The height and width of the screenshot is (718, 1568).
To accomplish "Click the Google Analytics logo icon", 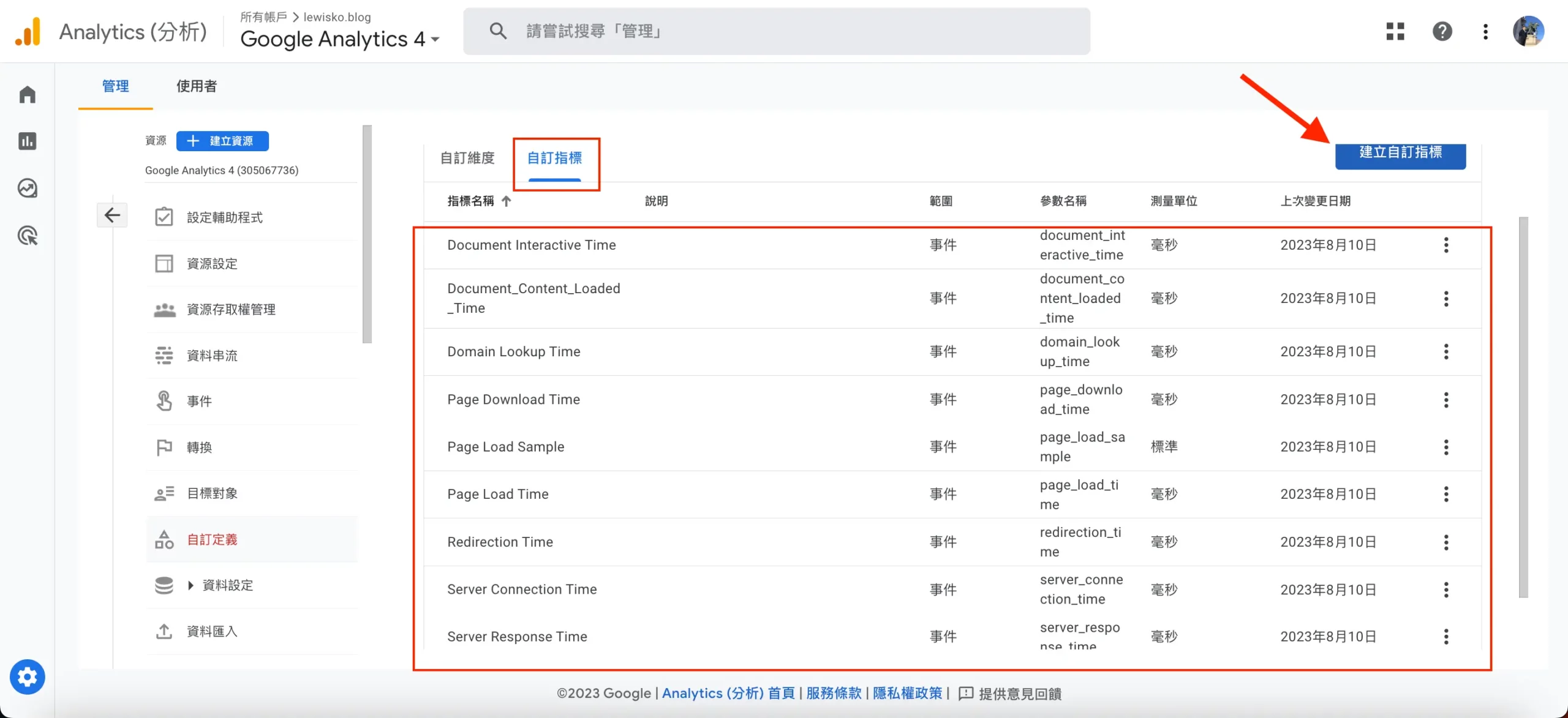I will (28, 31).
